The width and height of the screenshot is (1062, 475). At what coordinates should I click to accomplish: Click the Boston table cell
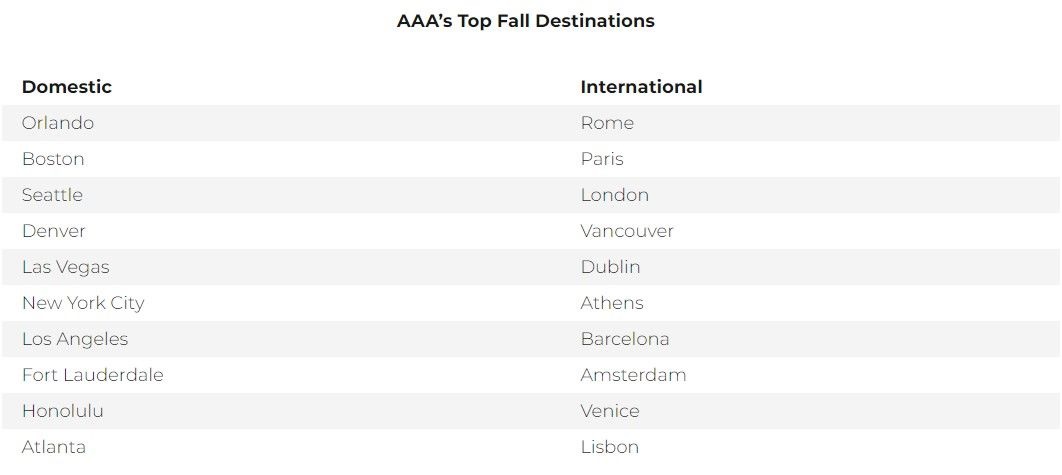pos(53,159)
